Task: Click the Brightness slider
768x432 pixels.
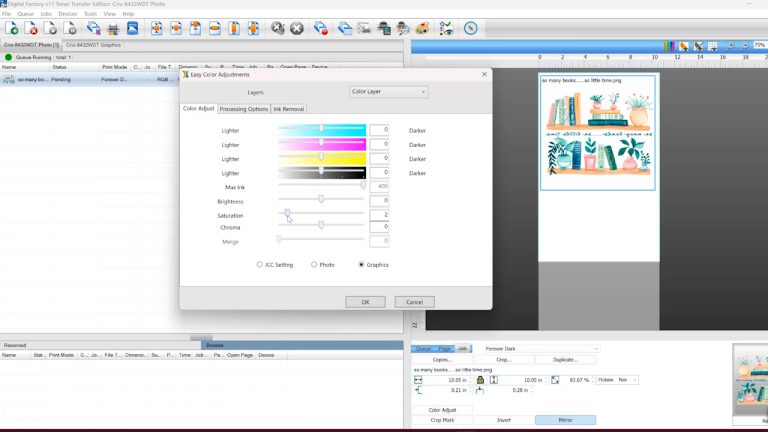Action: [321, 199]
